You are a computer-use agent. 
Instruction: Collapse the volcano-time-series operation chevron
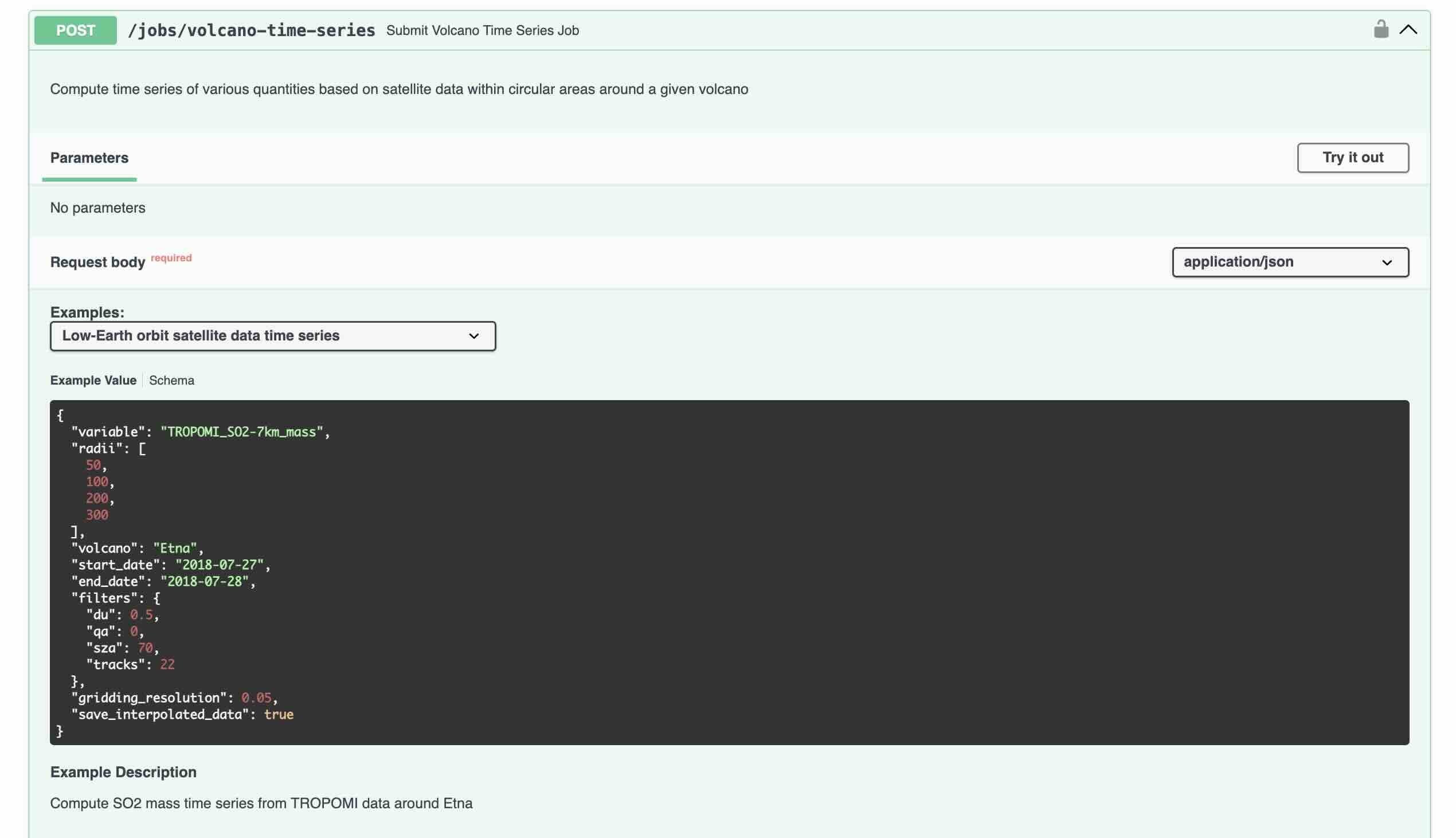pyautogui.click(x=1408, y=30)
